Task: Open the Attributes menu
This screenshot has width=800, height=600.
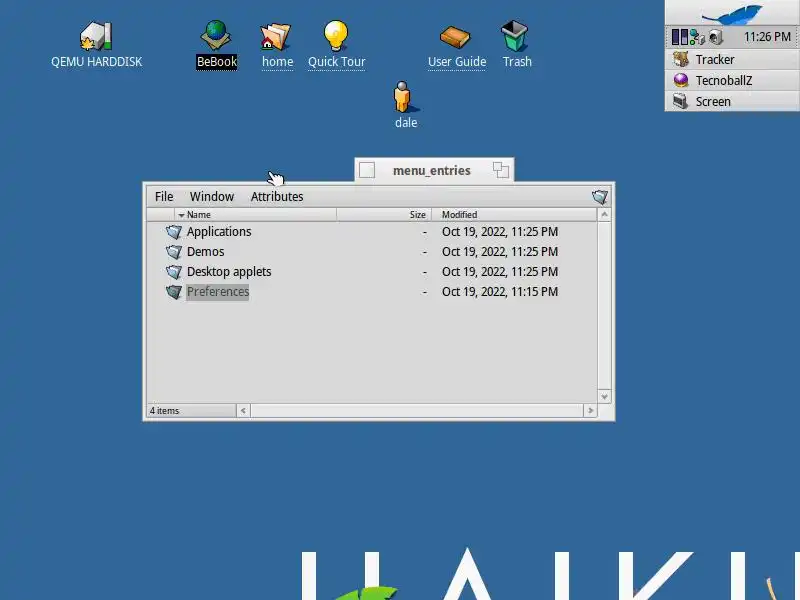Action: tap(277, 196)
